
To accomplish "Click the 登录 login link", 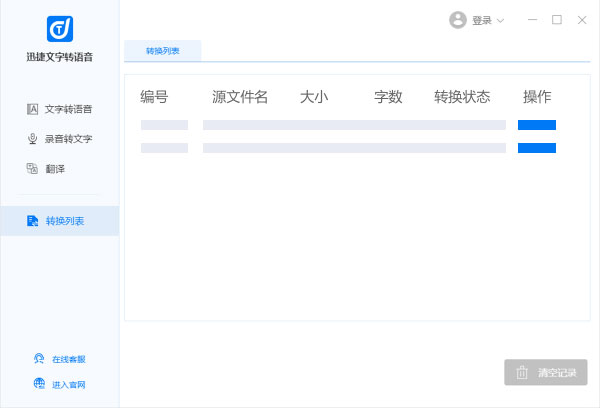I will click(x=482, y=21).
